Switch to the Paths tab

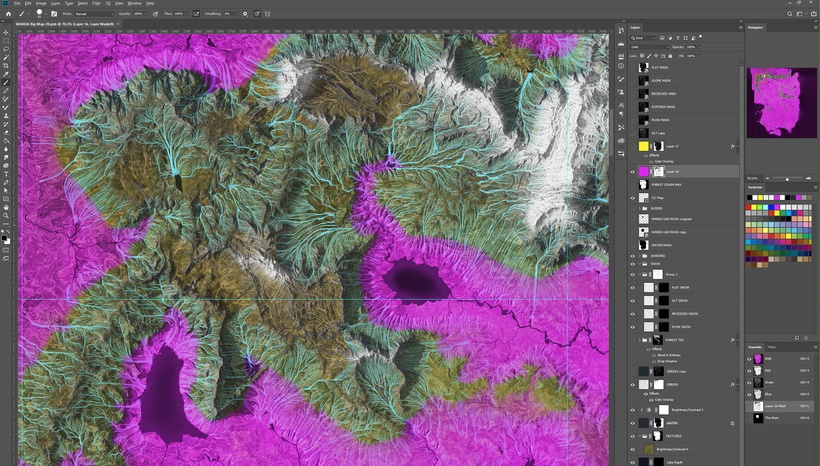click(771, 347)
